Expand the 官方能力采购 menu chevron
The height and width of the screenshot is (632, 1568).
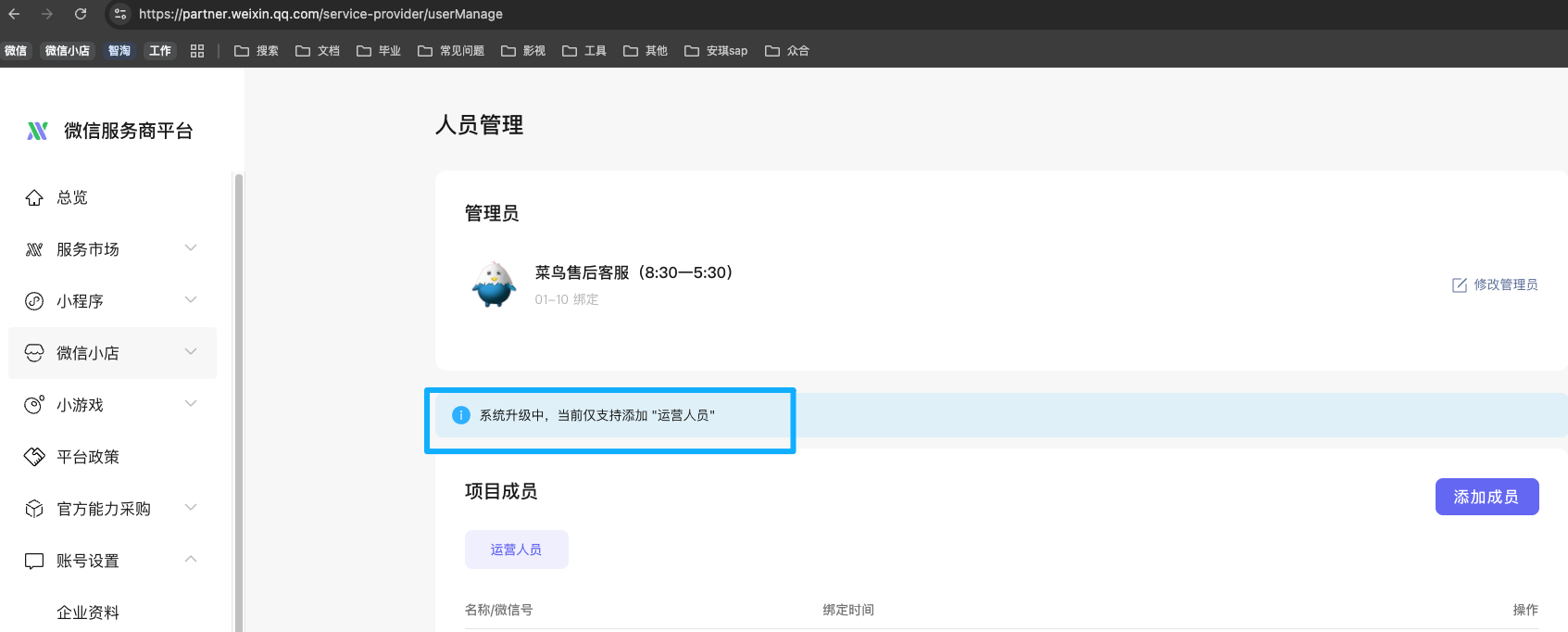tap(191, 507)
